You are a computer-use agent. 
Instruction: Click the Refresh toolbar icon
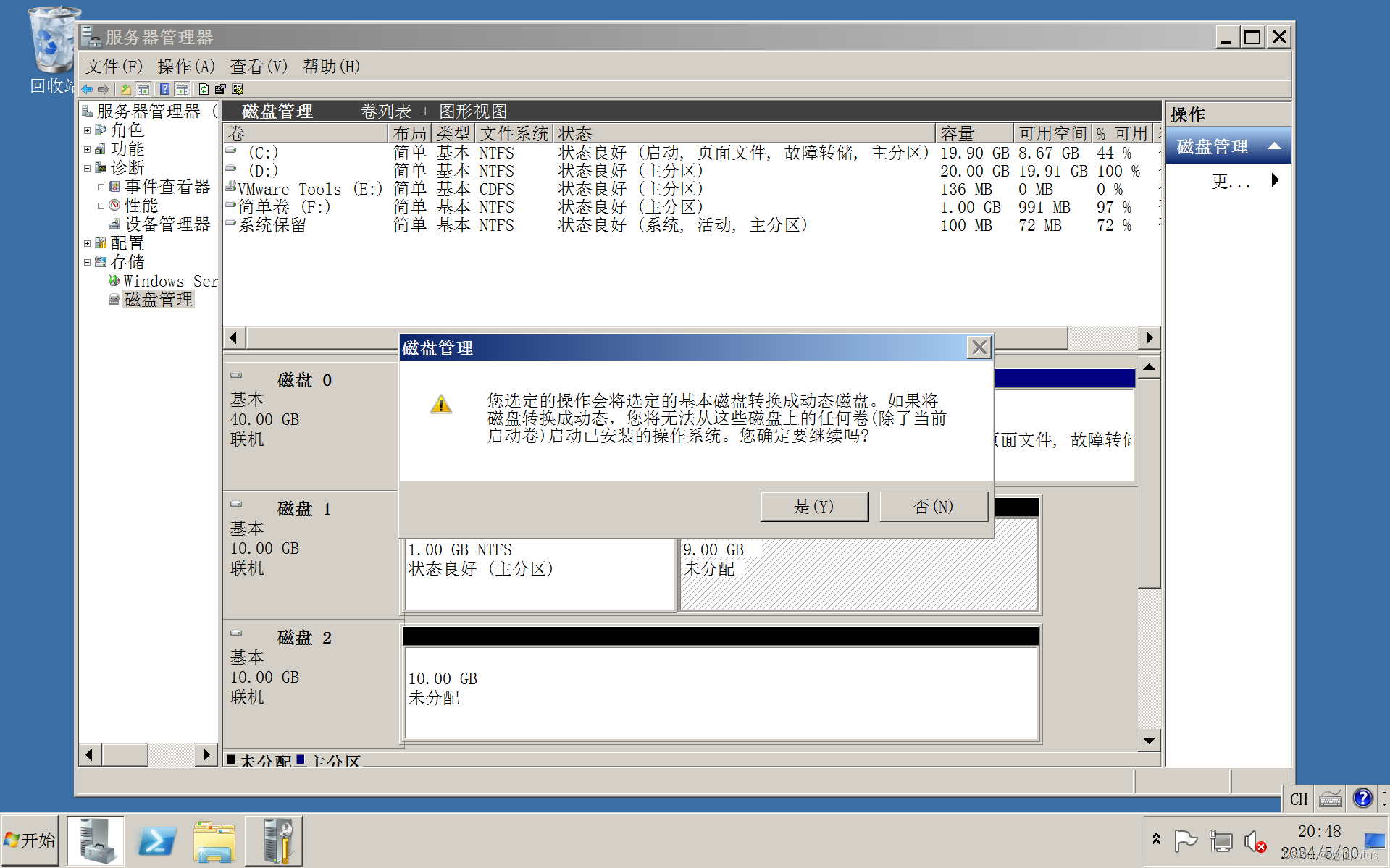[204, 89]
